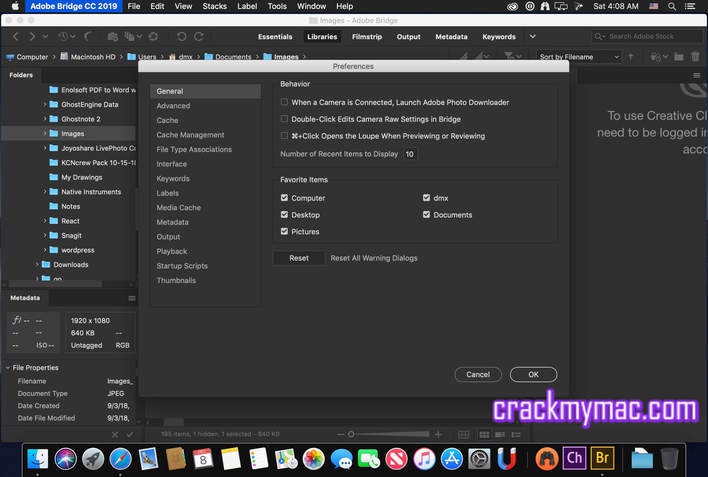The image size is (708, 477).
Task: Click the OK button
Action: [x=533, y=374]
